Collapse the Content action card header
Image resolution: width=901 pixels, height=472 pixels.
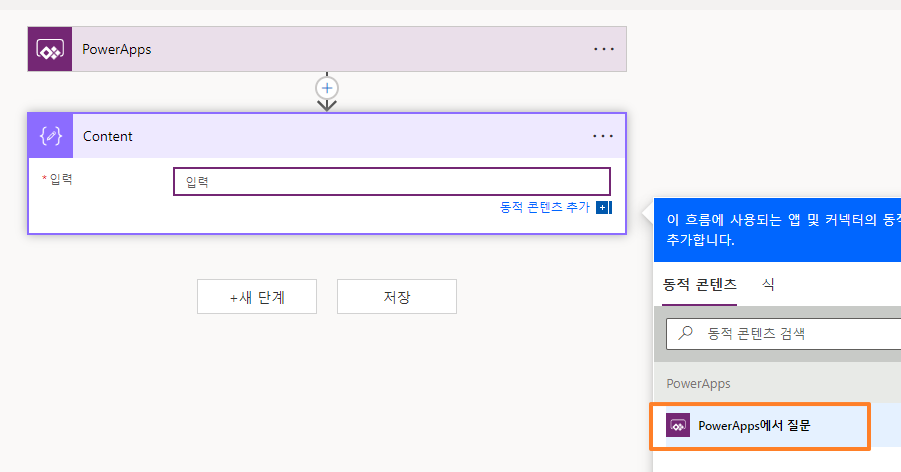click(327, 136)
